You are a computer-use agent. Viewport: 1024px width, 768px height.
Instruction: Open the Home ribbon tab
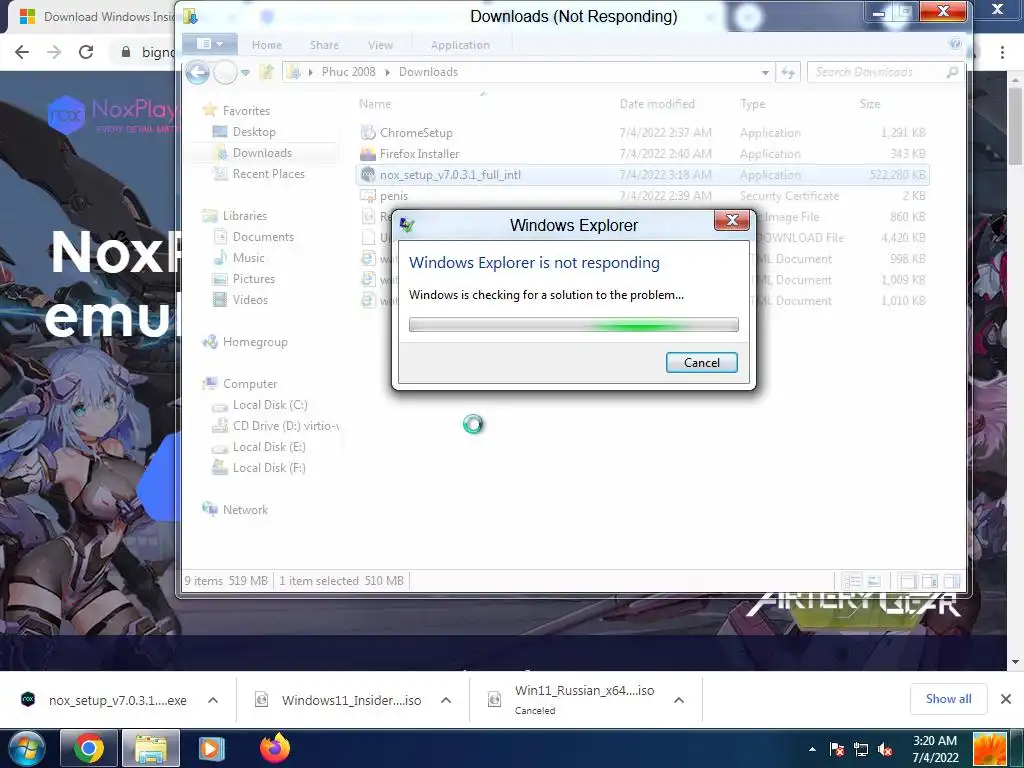(266, 45)
